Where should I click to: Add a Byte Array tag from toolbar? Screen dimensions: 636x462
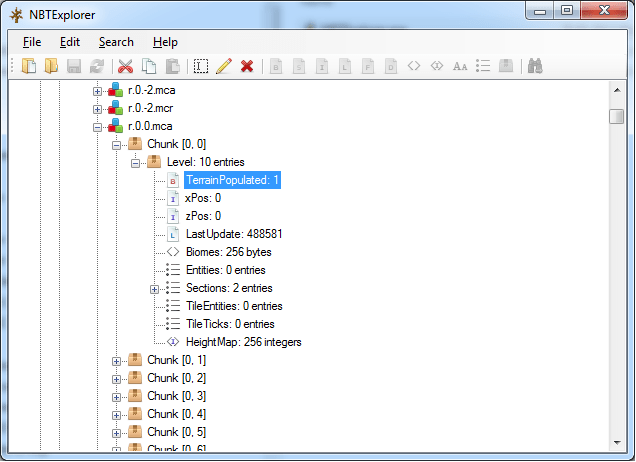414,65
